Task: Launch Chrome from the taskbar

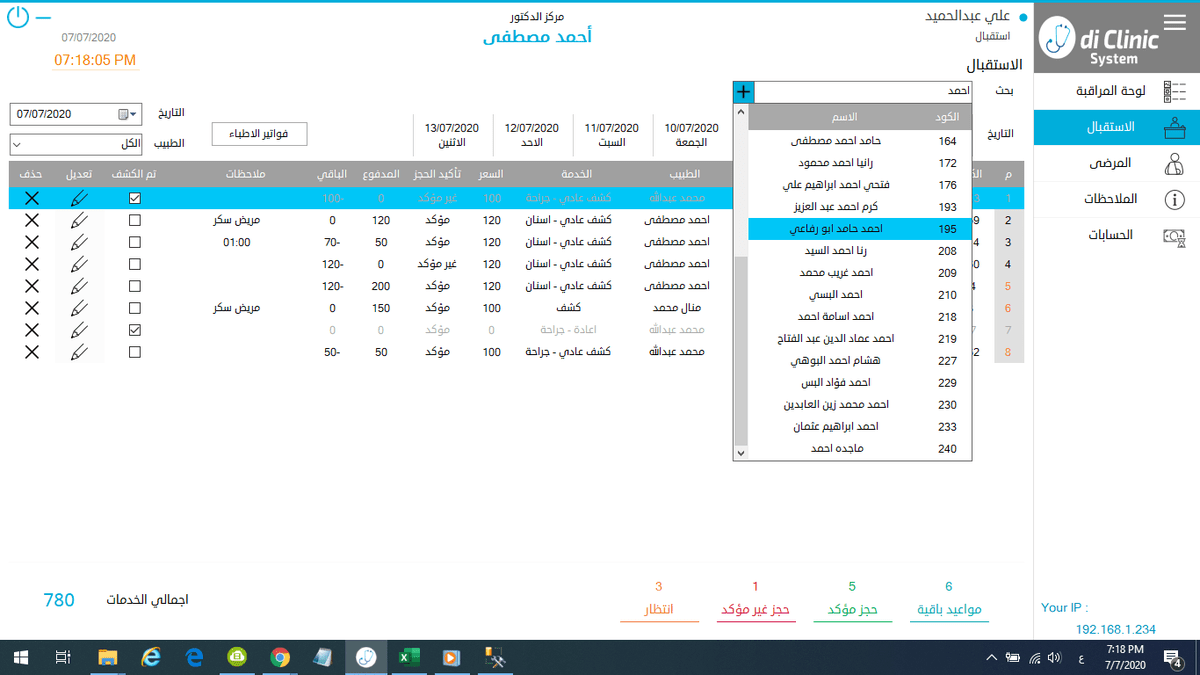Action: pos(280,657)
